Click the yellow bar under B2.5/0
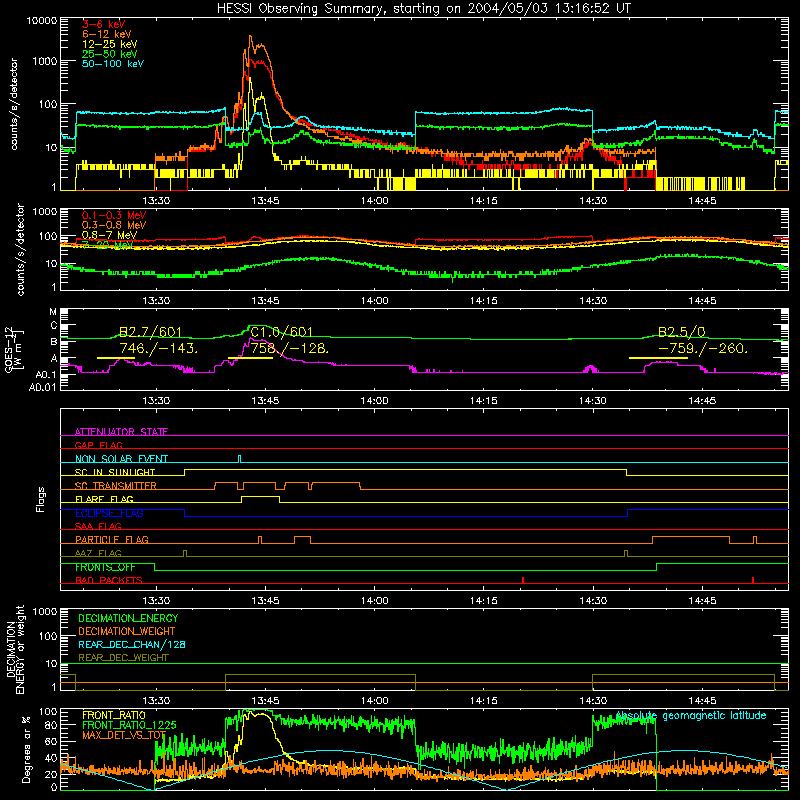This screenshot has width=800, height=800. click(658, 358)
